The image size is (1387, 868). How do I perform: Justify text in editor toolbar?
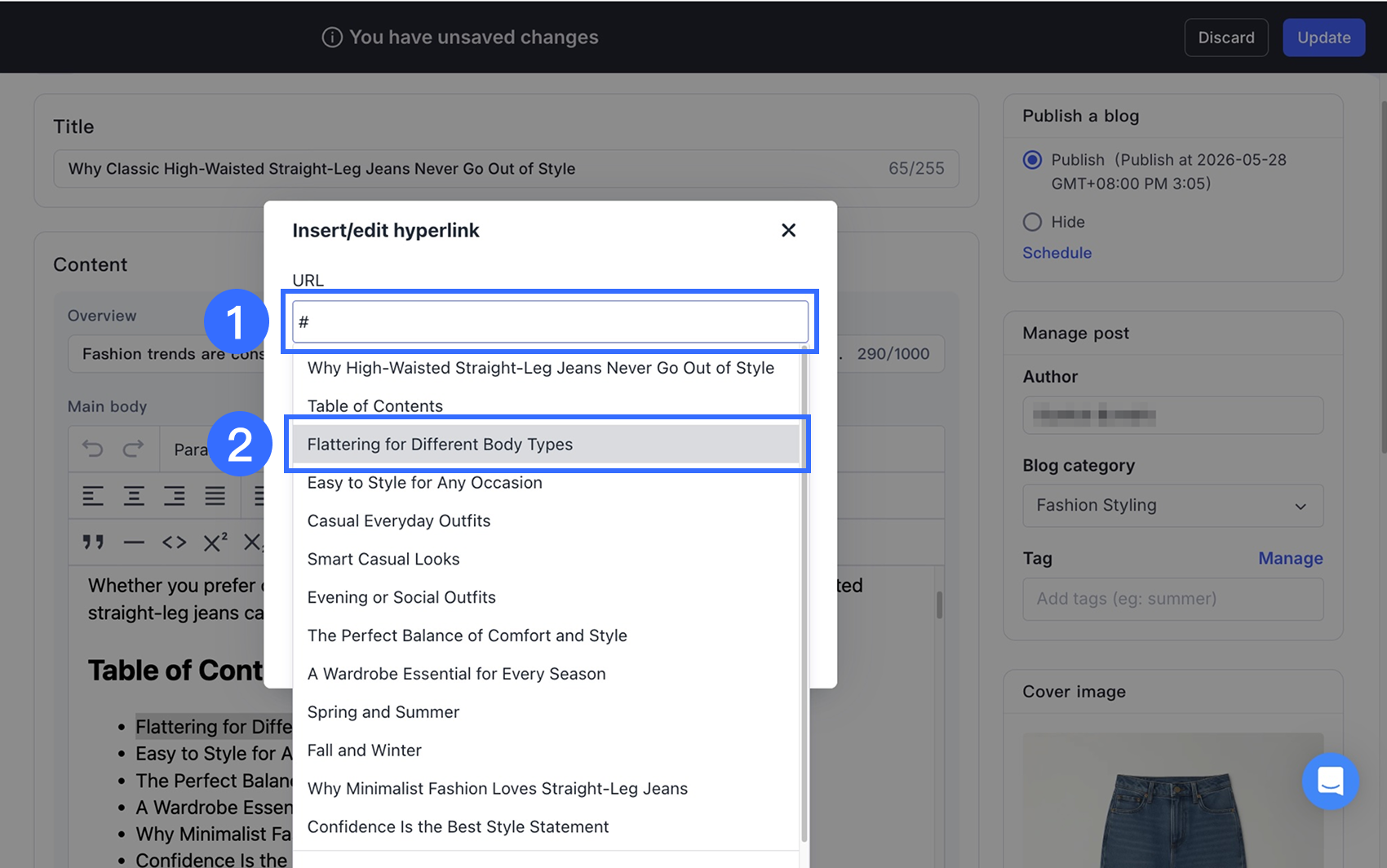pyautogui.click(x=215, y=495)
